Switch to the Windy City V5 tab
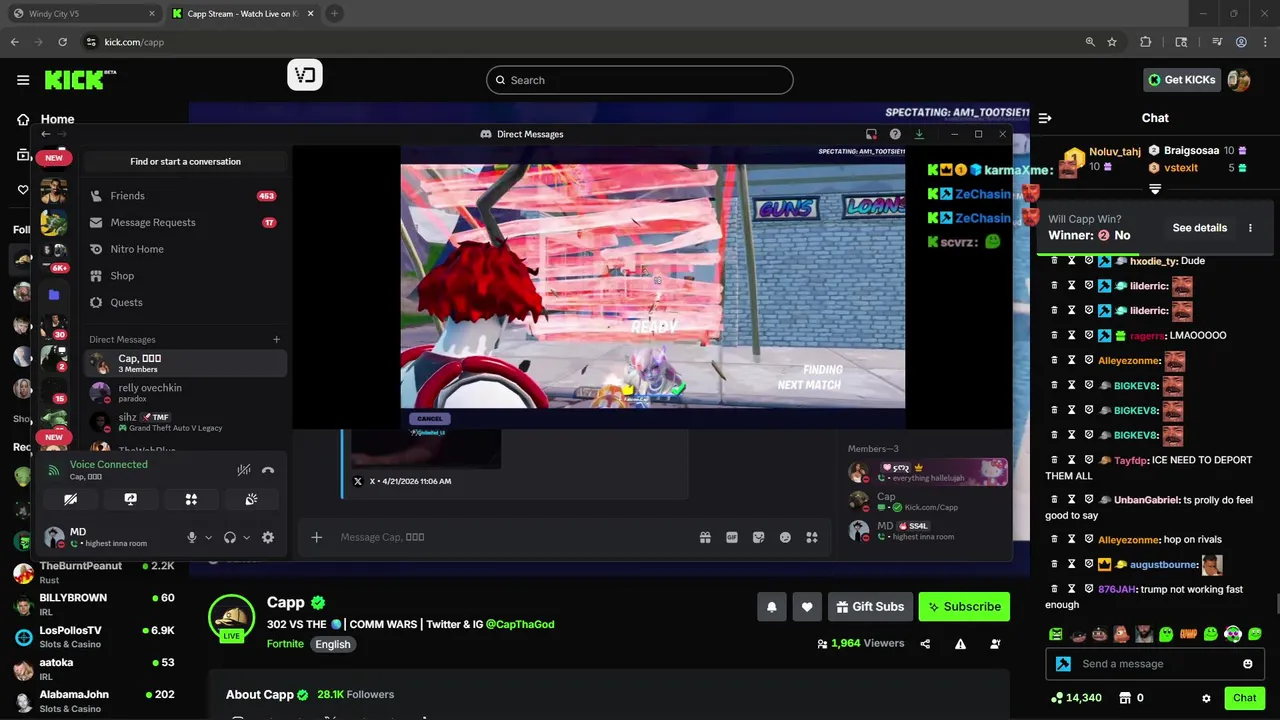Viewport: 1280px width, 720px height. tap(82, 13)
